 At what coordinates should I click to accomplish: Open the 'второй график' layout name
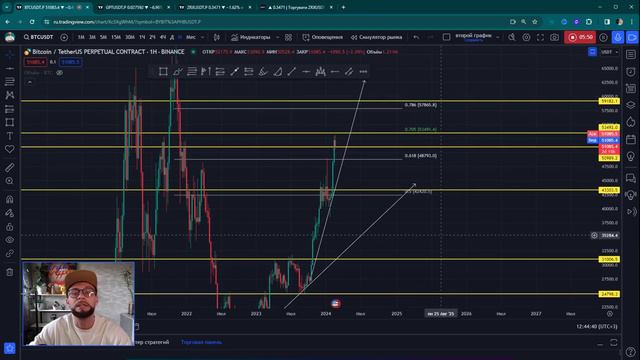click(x=473, y=37)
